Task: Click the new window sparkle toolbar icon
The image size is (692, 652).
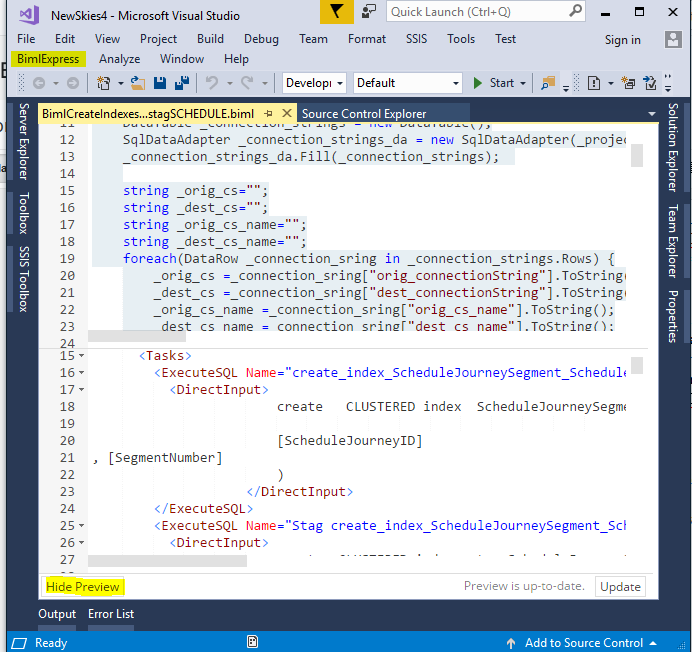Action: tap(628, 83)
